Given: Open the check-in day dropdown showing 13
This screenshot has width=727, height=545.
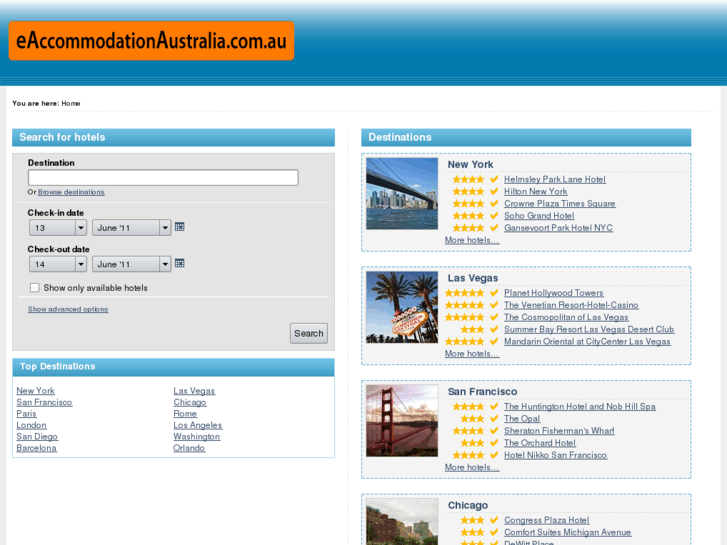Looking at the screenshot, I should point(57,228).
